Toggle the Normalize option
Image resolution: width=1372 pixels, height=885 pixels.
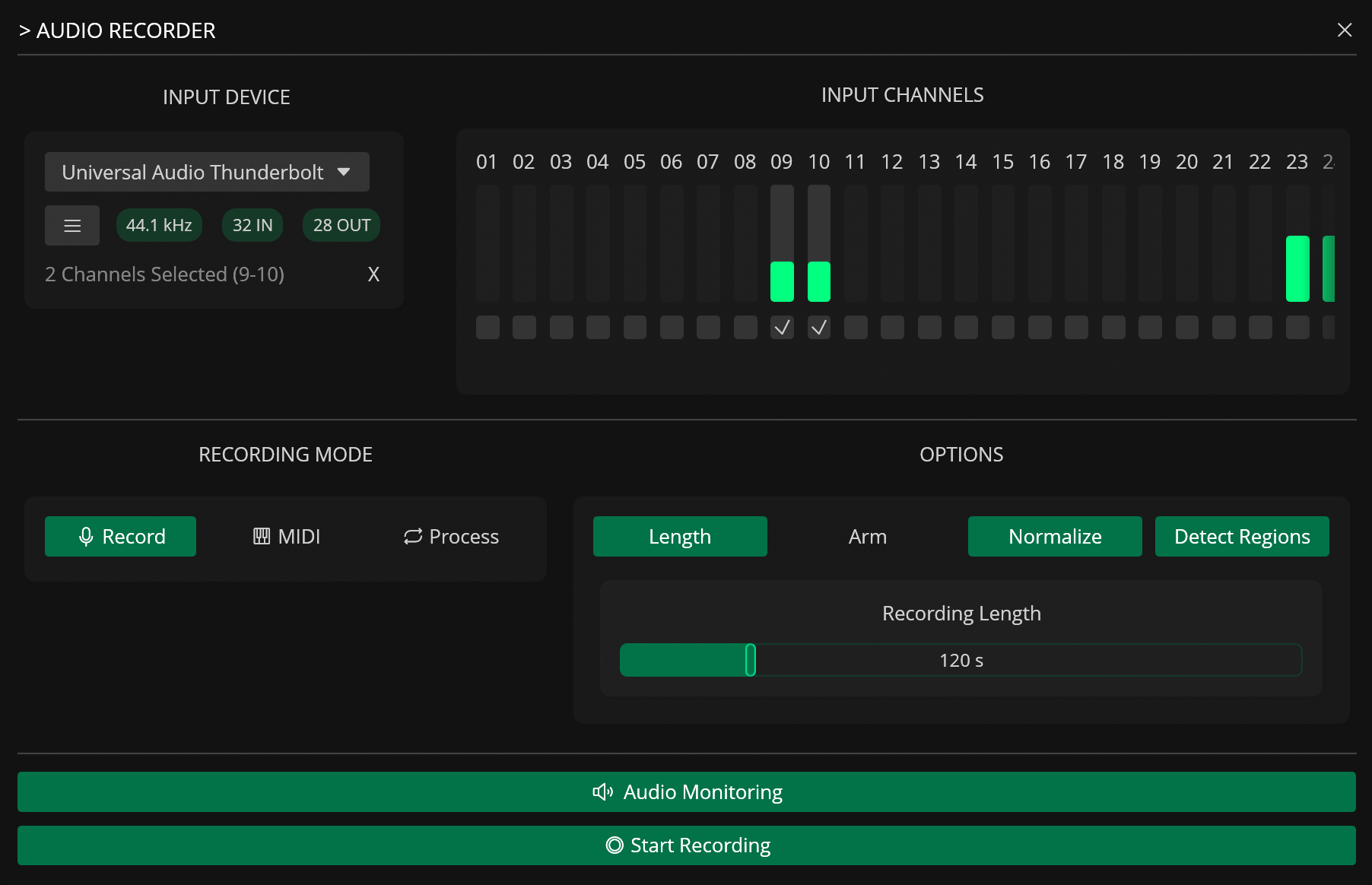(1055, 536)
